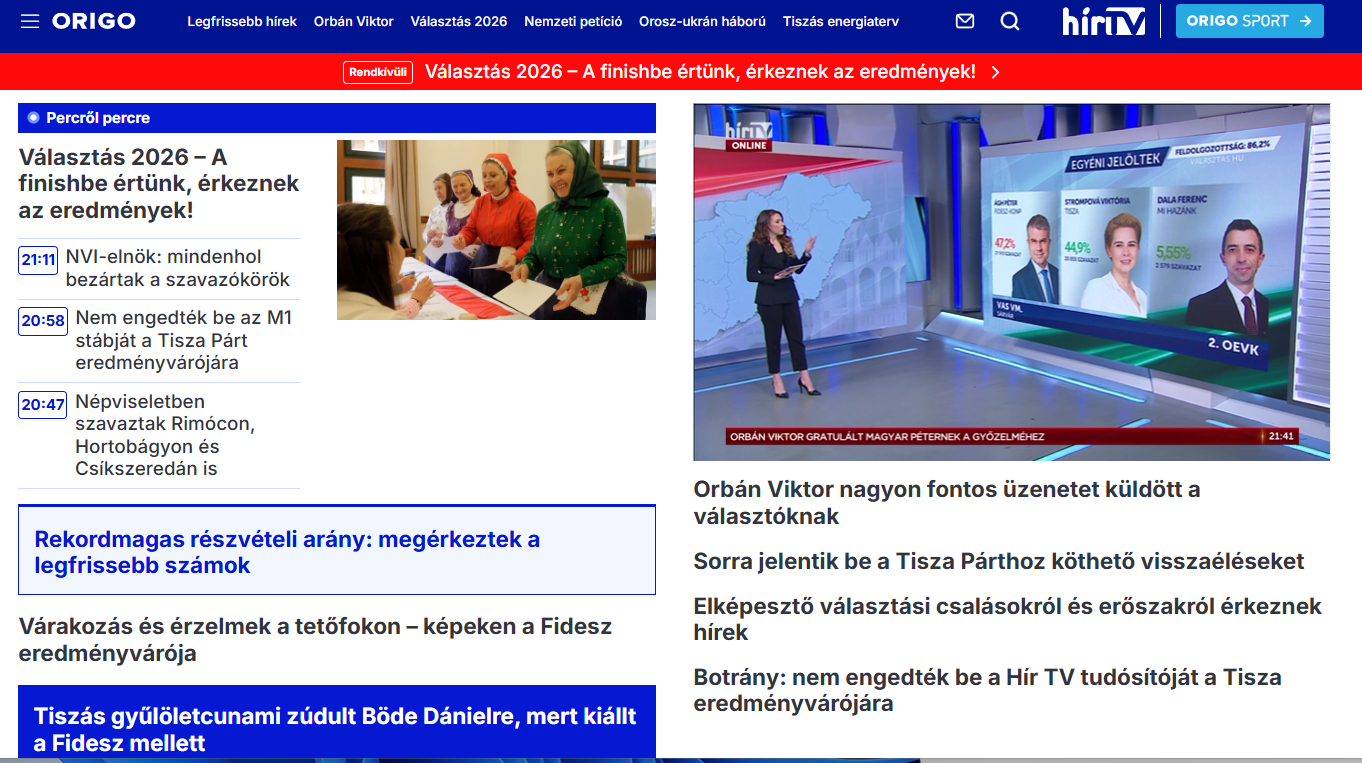Image resolution: width=1362 pixels, height=763 pixels.
Task: Select the 21:11 timestamp entry
Action: pos(38,260)
